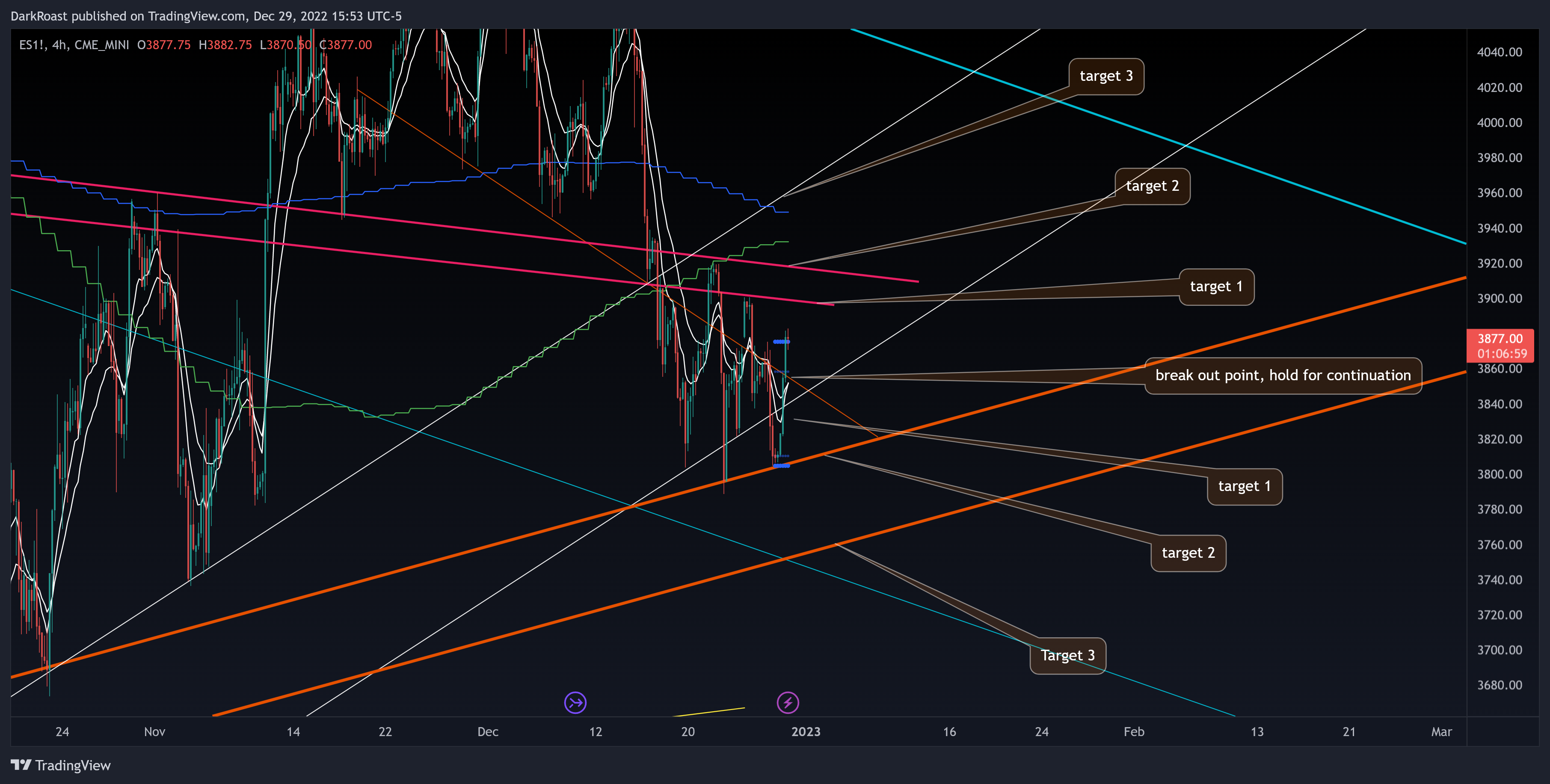Image resolution: width=1550 pixels, height=784 pixels.
Task: Click the 01:06:59 bar countdown timer
Action: tap(1502, 354)
